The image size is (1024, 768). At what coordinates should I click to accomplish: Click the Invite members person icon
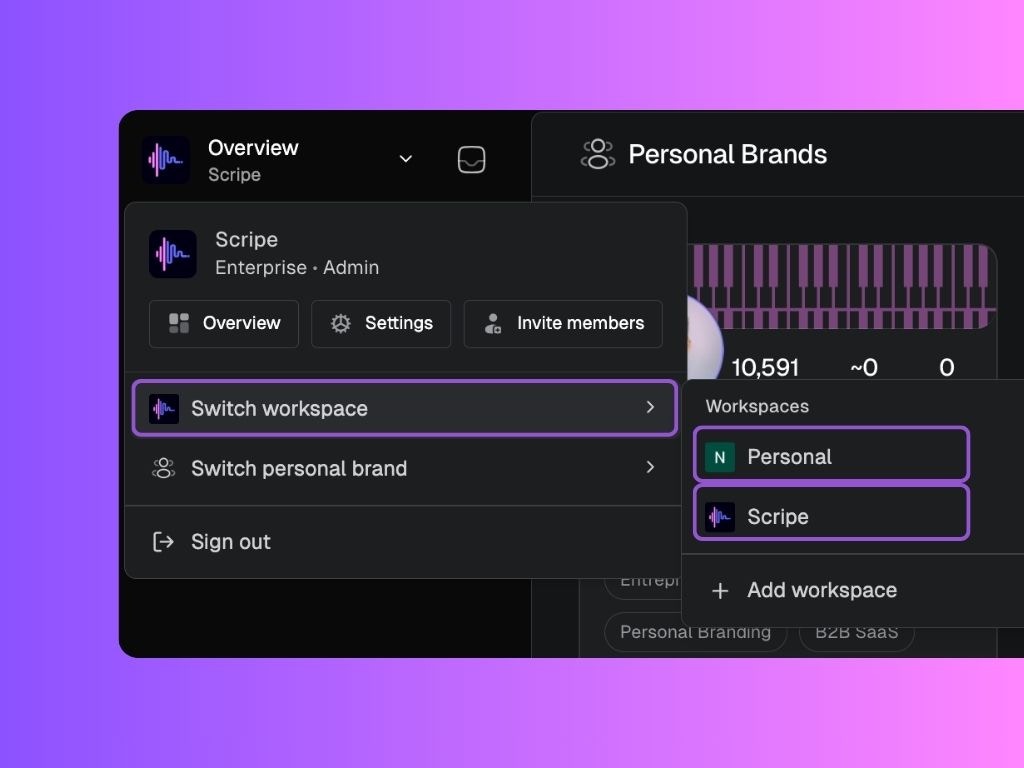coord(493,323)
